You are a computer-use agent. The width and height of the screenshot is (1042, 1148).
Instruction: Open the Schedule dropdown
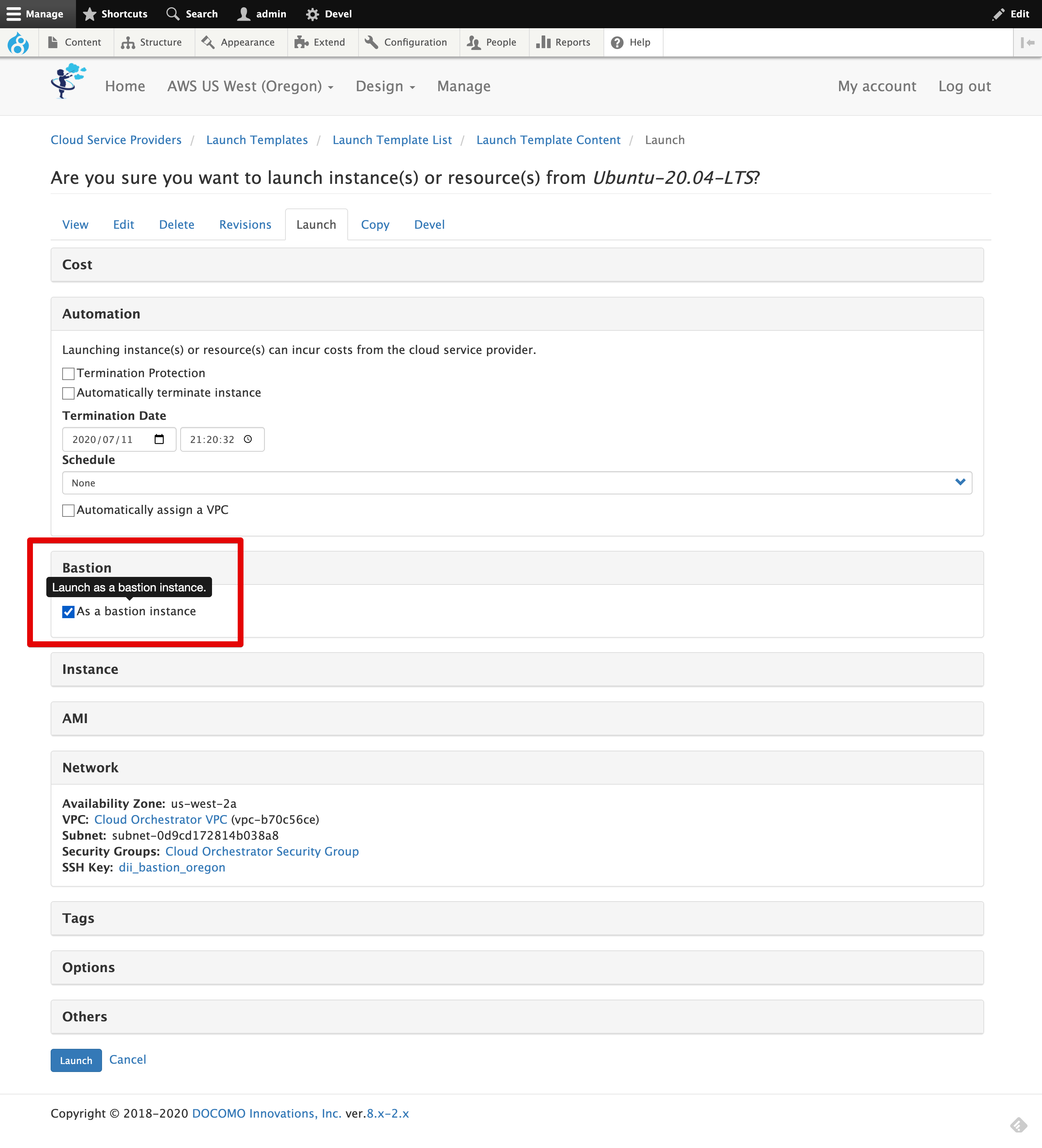(x=517, y=483)
